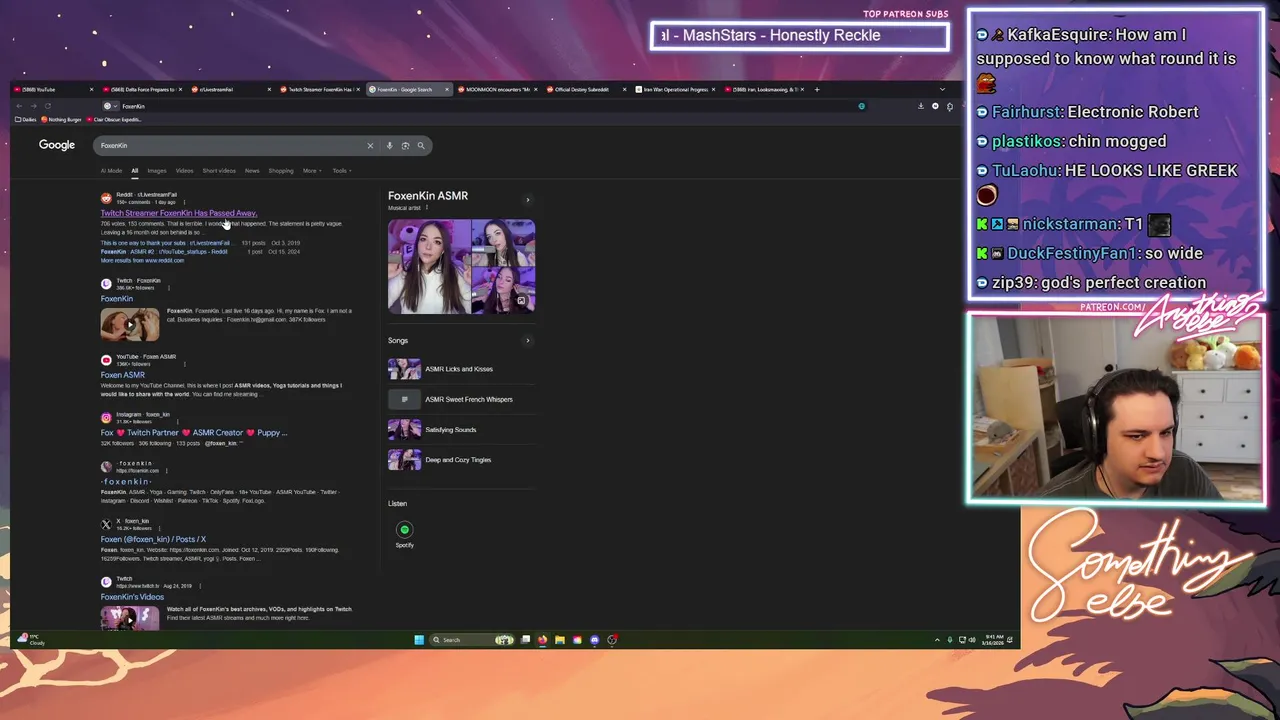Open Google Lens image search icon
The width and height of the screenshot is (1280, 720).
(405, 146)
